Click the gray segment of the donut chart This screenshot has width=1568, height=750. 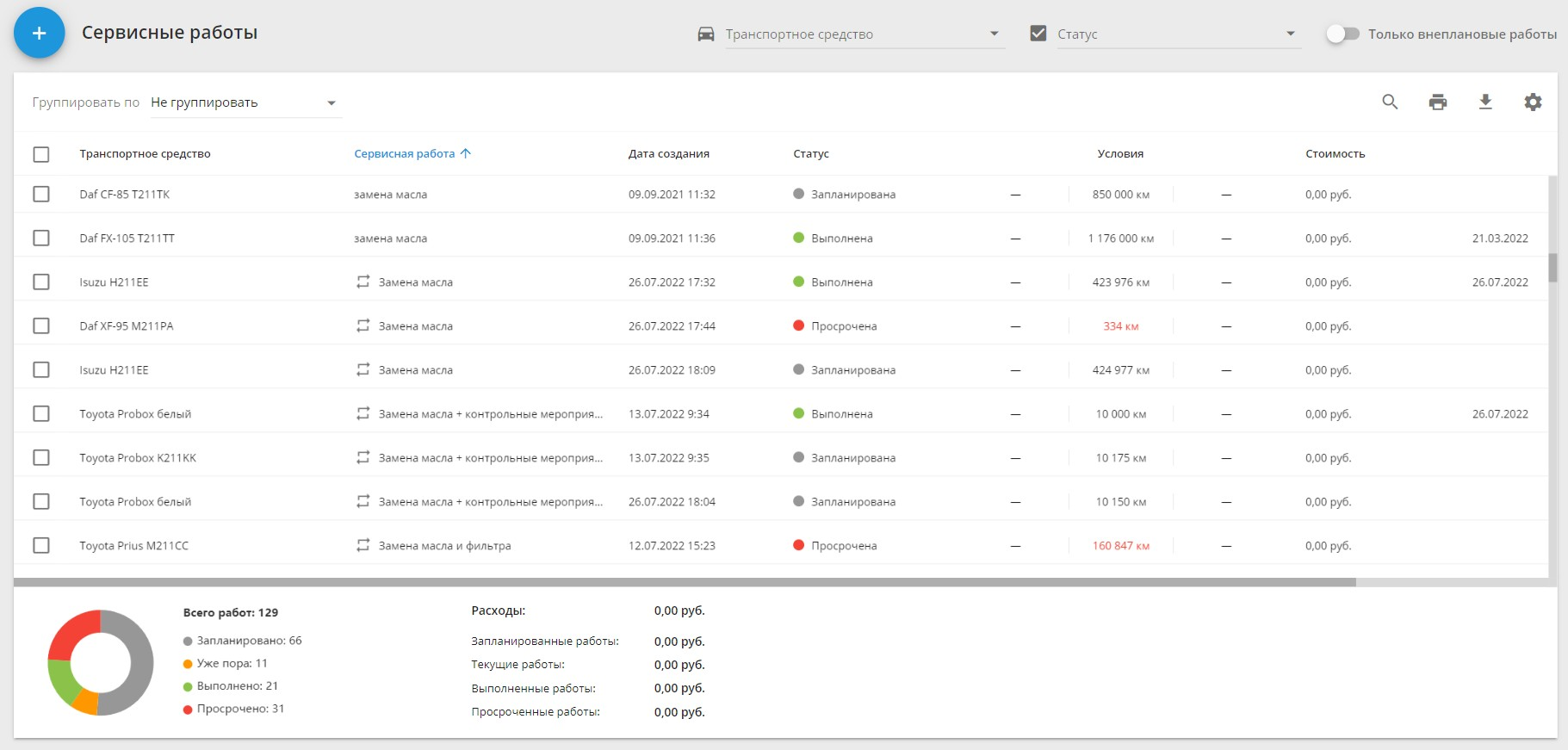140,663
